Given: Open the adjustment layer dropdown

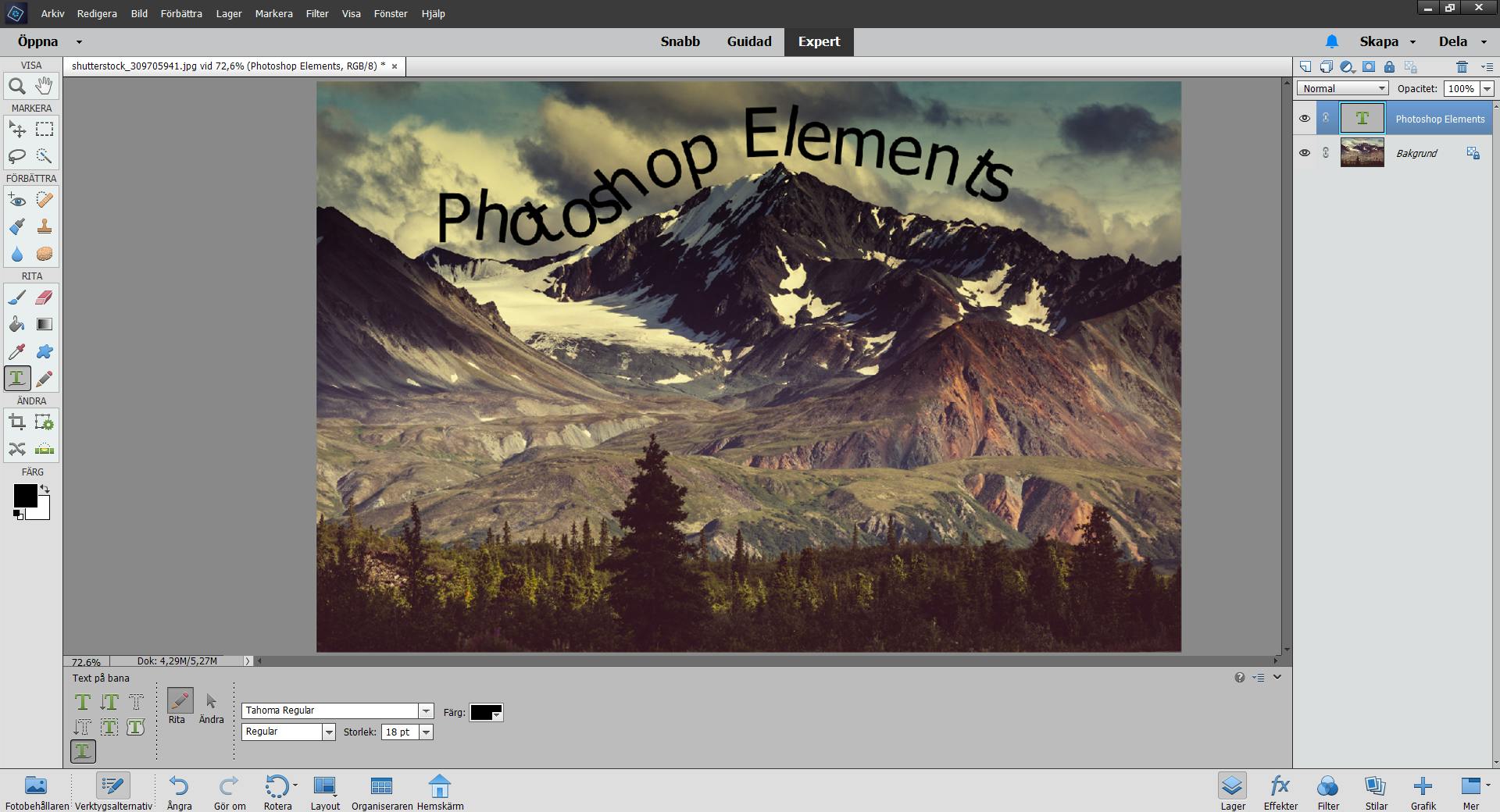Looking at the screenshot, I should [1348, 66].
